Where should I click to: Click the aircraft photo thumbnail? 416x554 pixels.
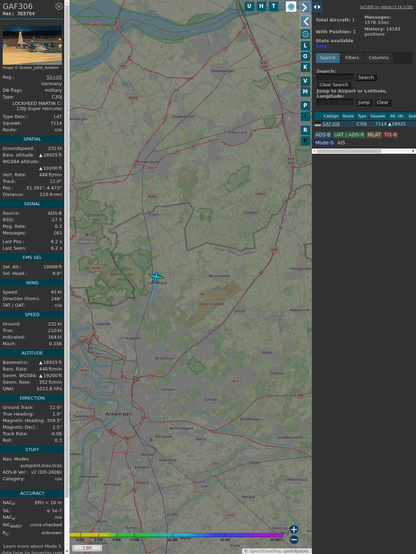coord(32,45)
